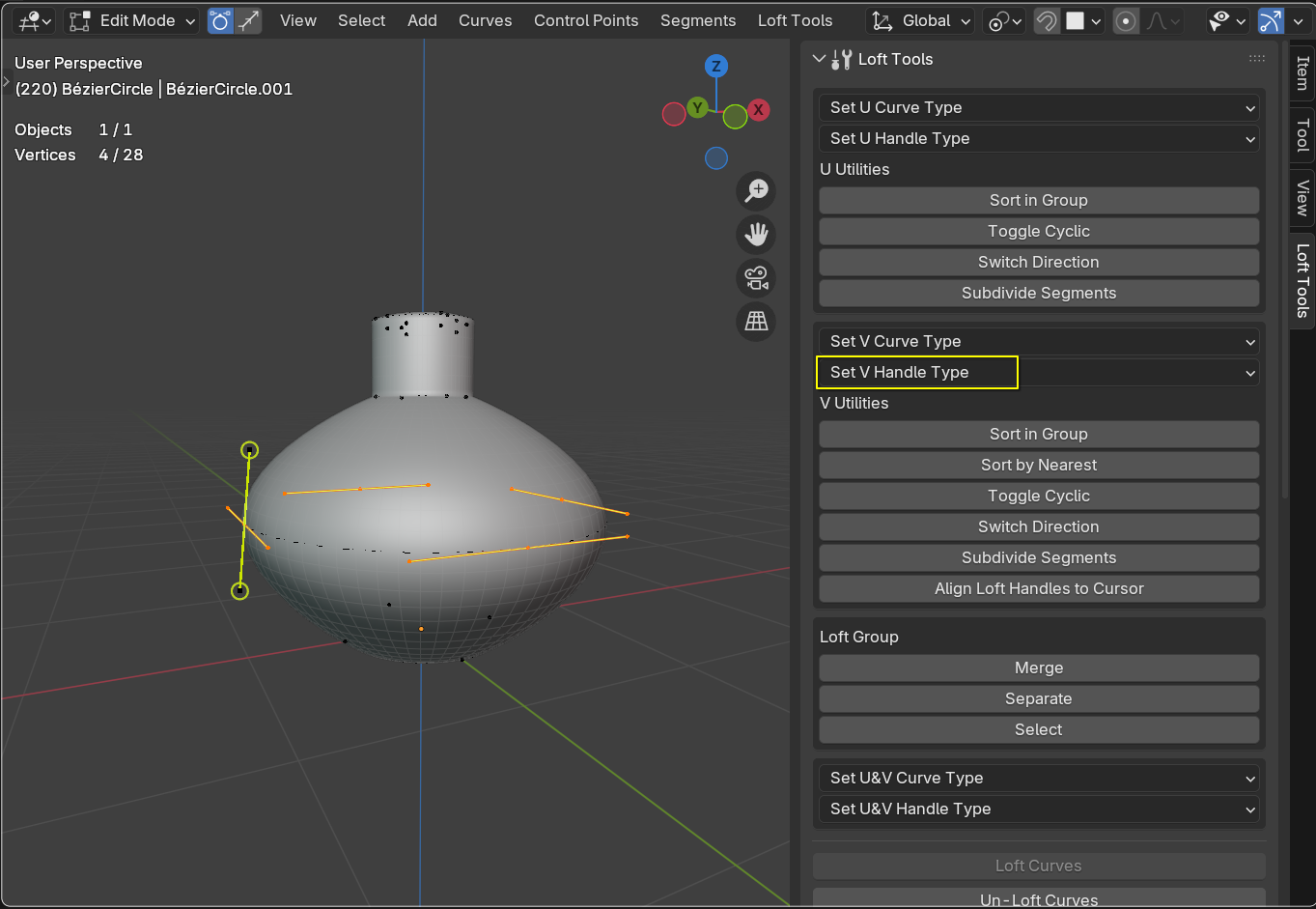Click the Loft Tools wrench icon
The height and width of the screenshot is (909, 1316).
coord(841,59)
